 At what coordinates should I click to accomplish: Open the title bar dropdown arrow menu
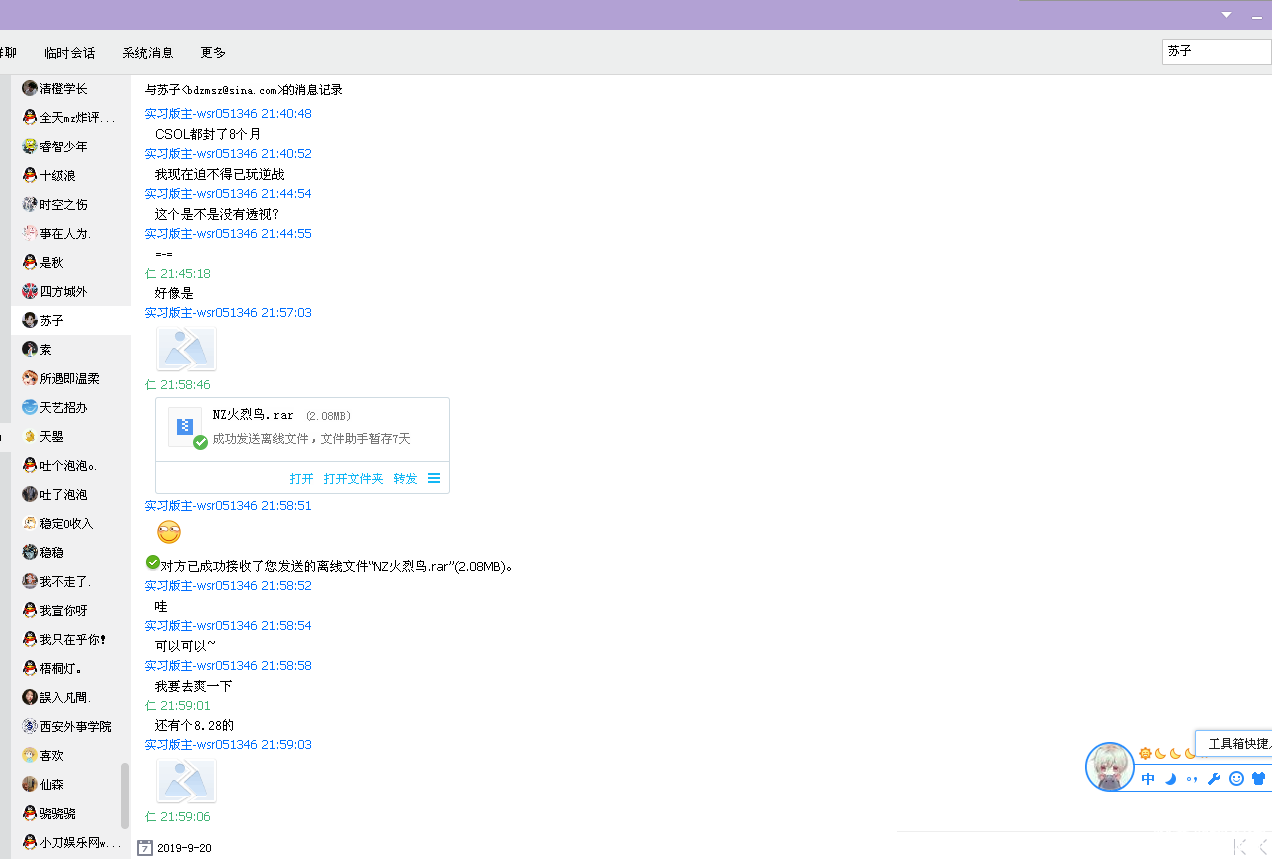click(1227, 15)
